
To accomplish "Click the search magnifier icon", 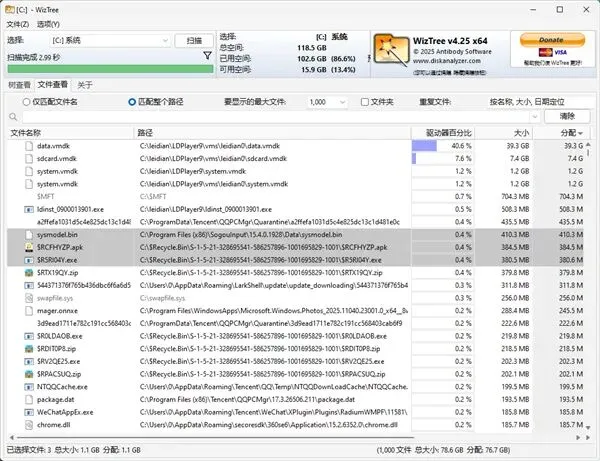I will [x=13, y=117].
